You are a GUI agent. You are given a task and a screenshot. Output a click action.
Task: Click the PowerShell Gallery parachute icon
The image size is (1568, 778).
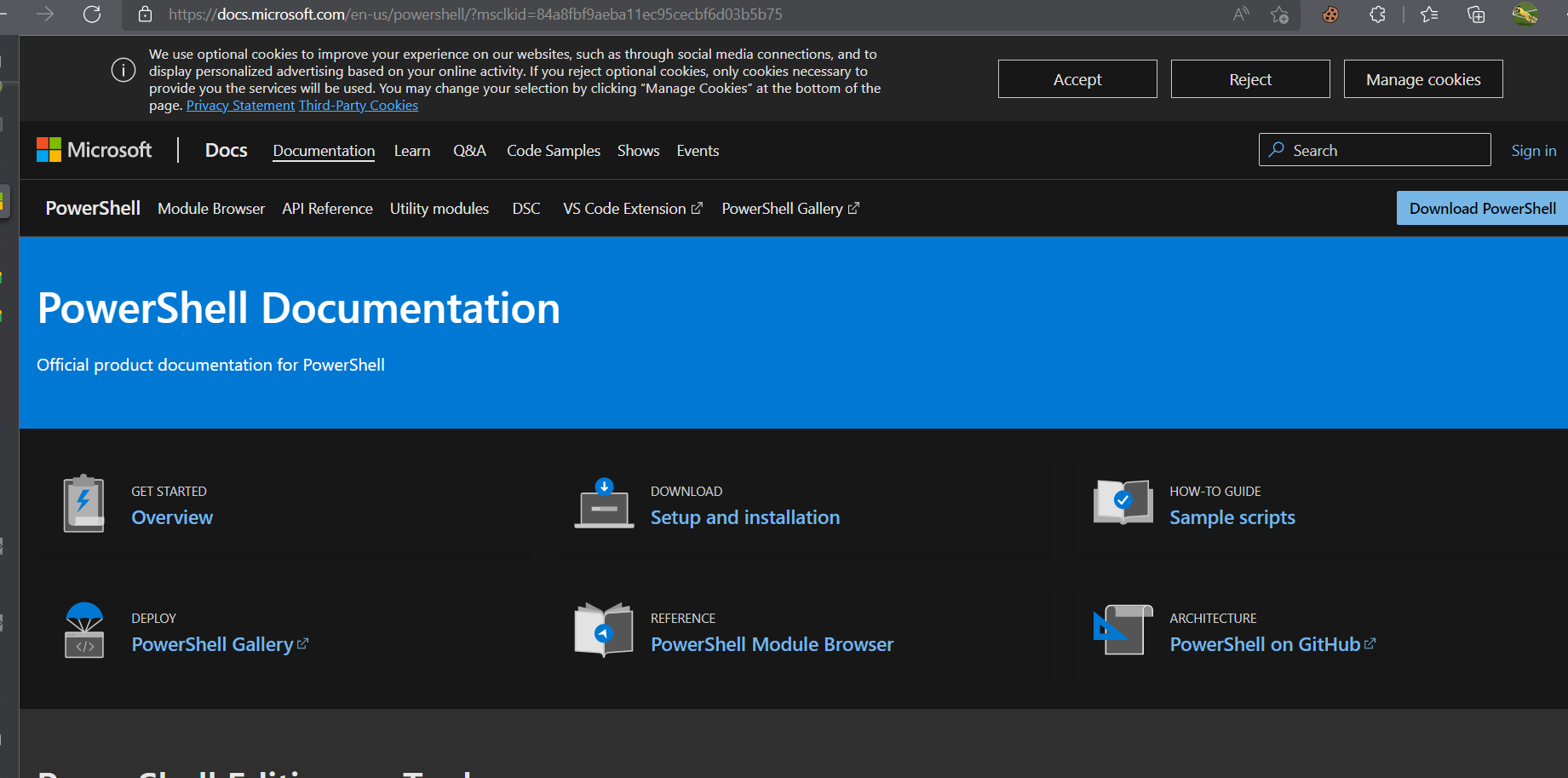84,631
